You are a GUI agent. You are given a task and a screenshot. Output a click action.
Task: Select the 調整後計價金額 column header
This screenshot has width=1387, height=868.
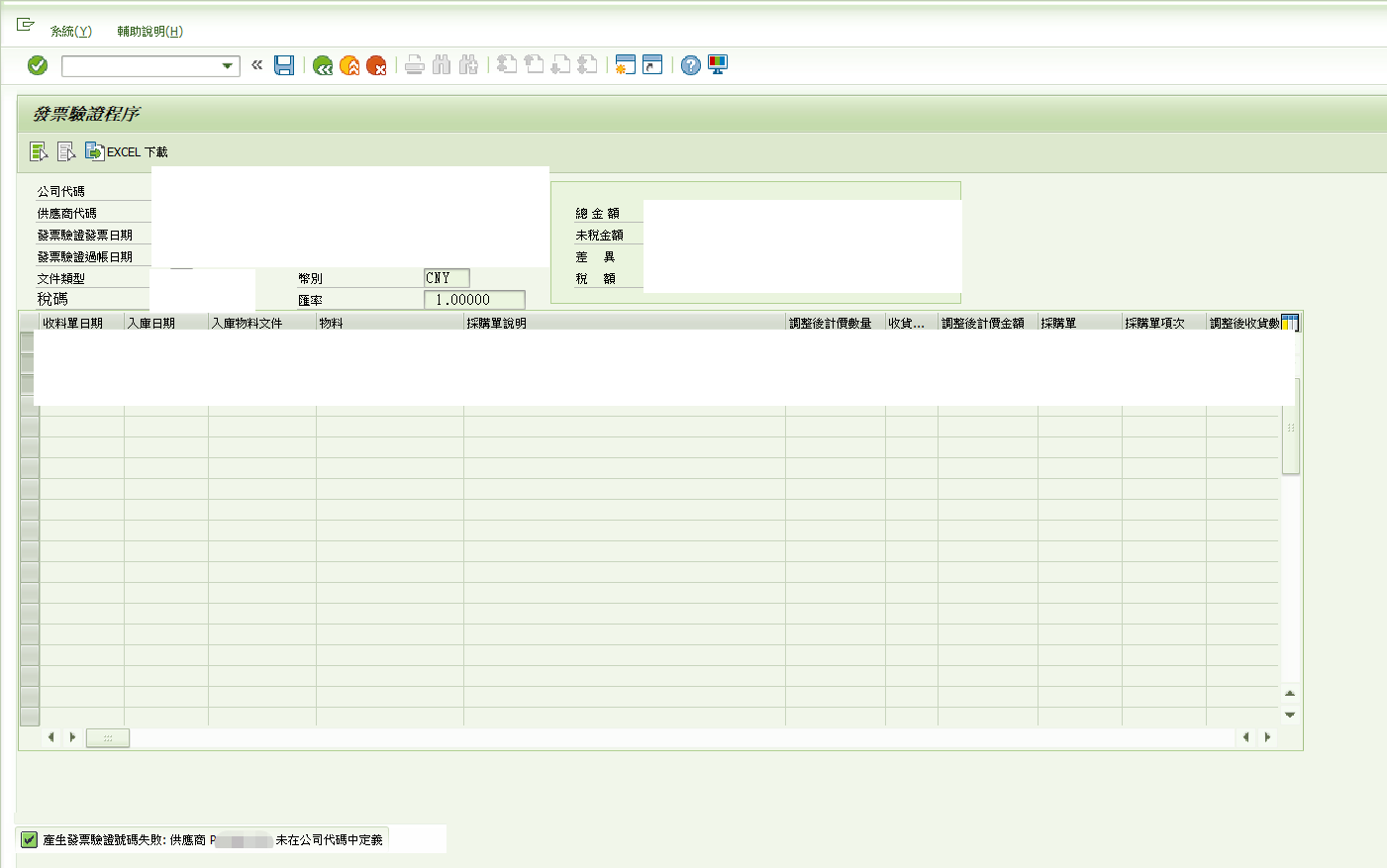(988, 323)
